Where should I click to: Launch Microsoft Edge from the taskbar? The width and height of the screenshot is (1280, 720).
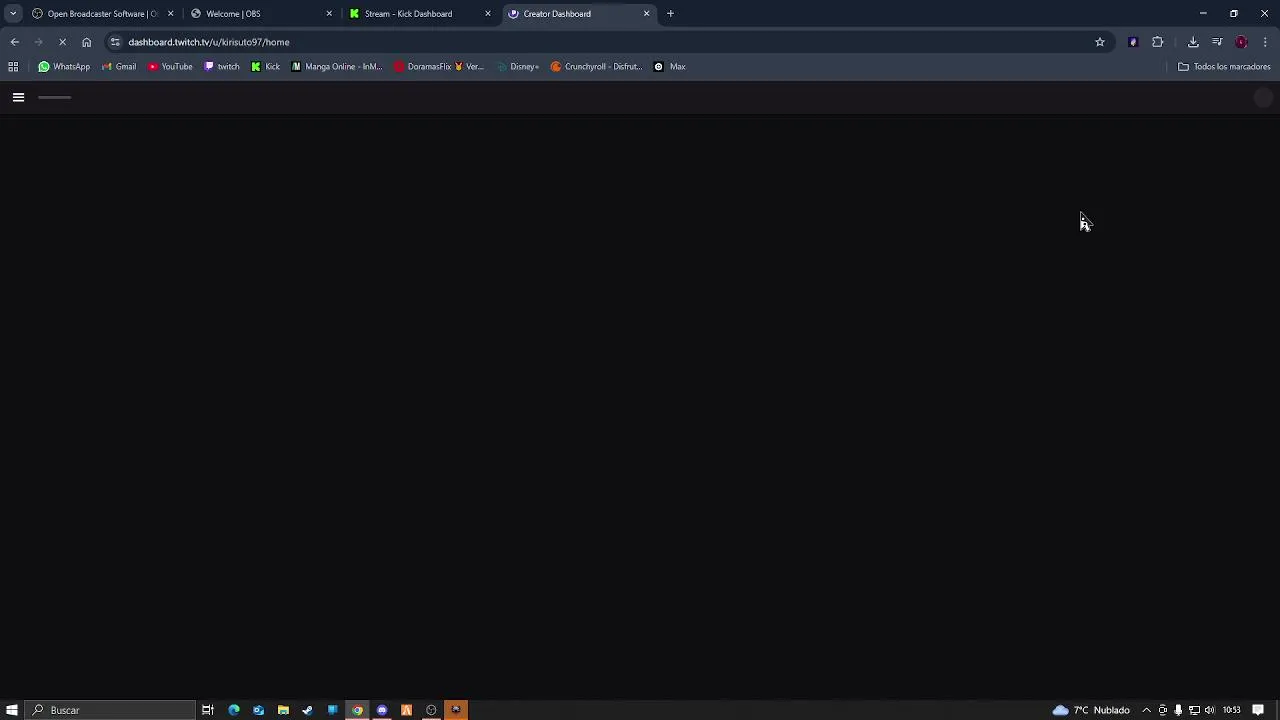[x=234, y=710]
